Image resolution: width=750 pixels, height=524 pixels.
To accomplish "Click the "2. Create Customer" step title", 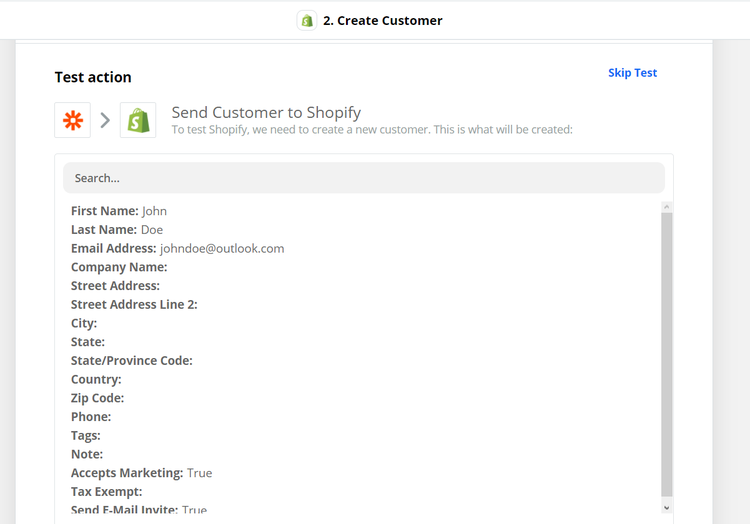I will pos(382,20).
